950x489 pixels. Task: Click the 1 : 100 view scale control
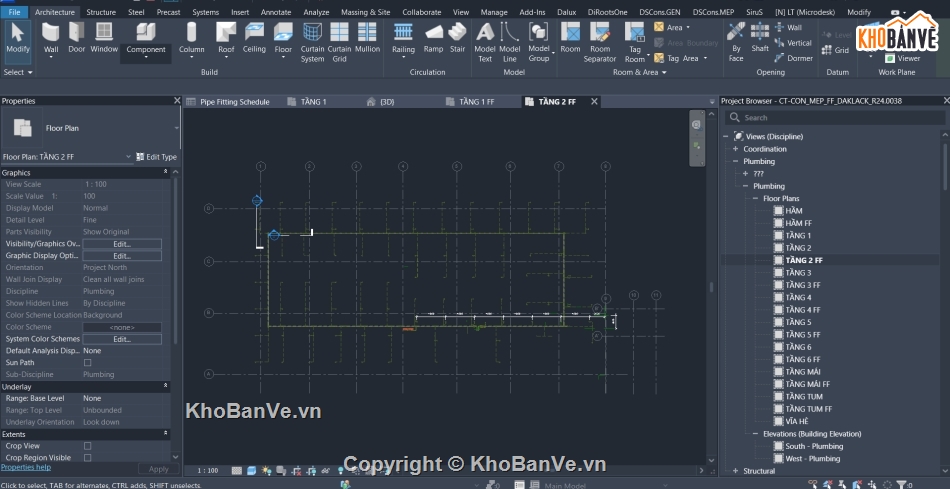(208, 470)
